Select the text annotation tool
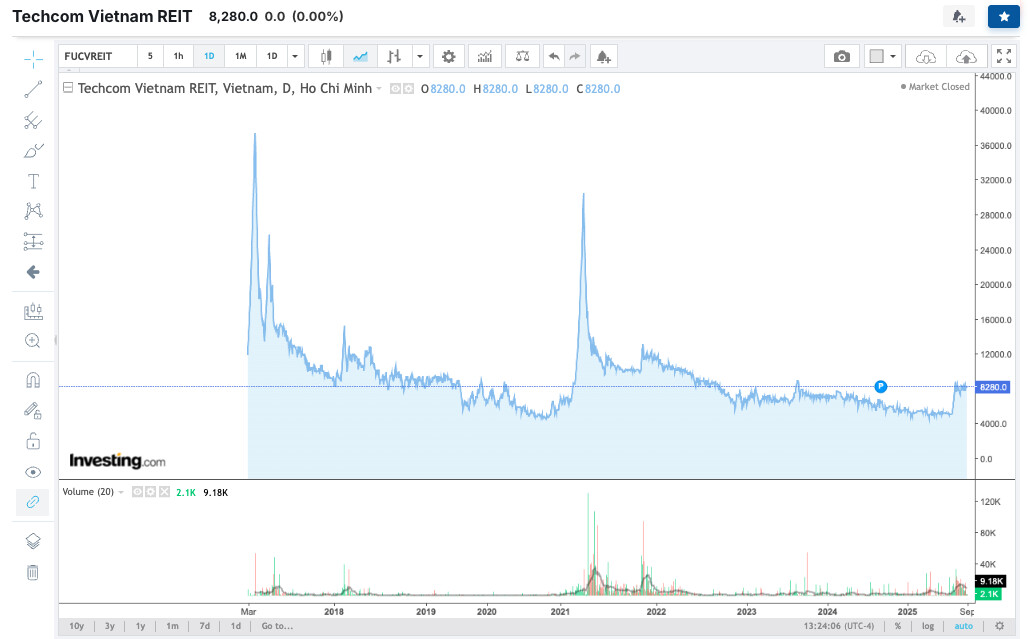 [33, 182]
